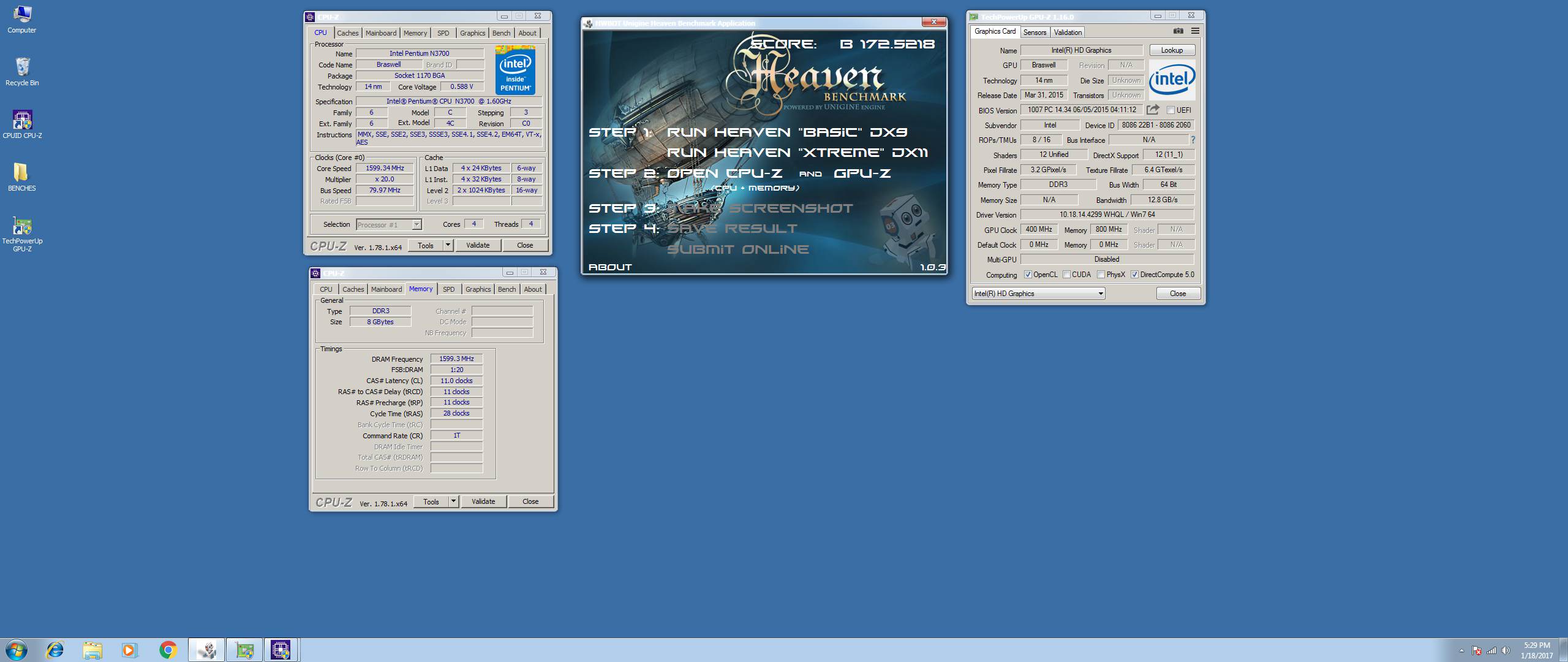The height and width of the screenshot is (662, 1568).
Task: Click the Bus Interface question mark in GPU-Z
Action: point(1193,140)
